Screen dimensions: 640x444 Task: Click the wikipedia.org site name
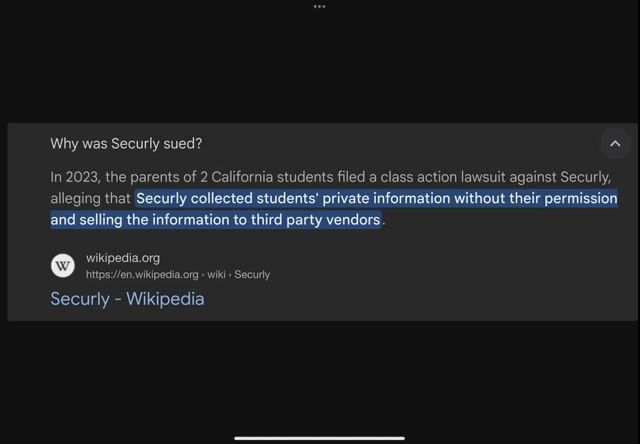tap(122, 258)
